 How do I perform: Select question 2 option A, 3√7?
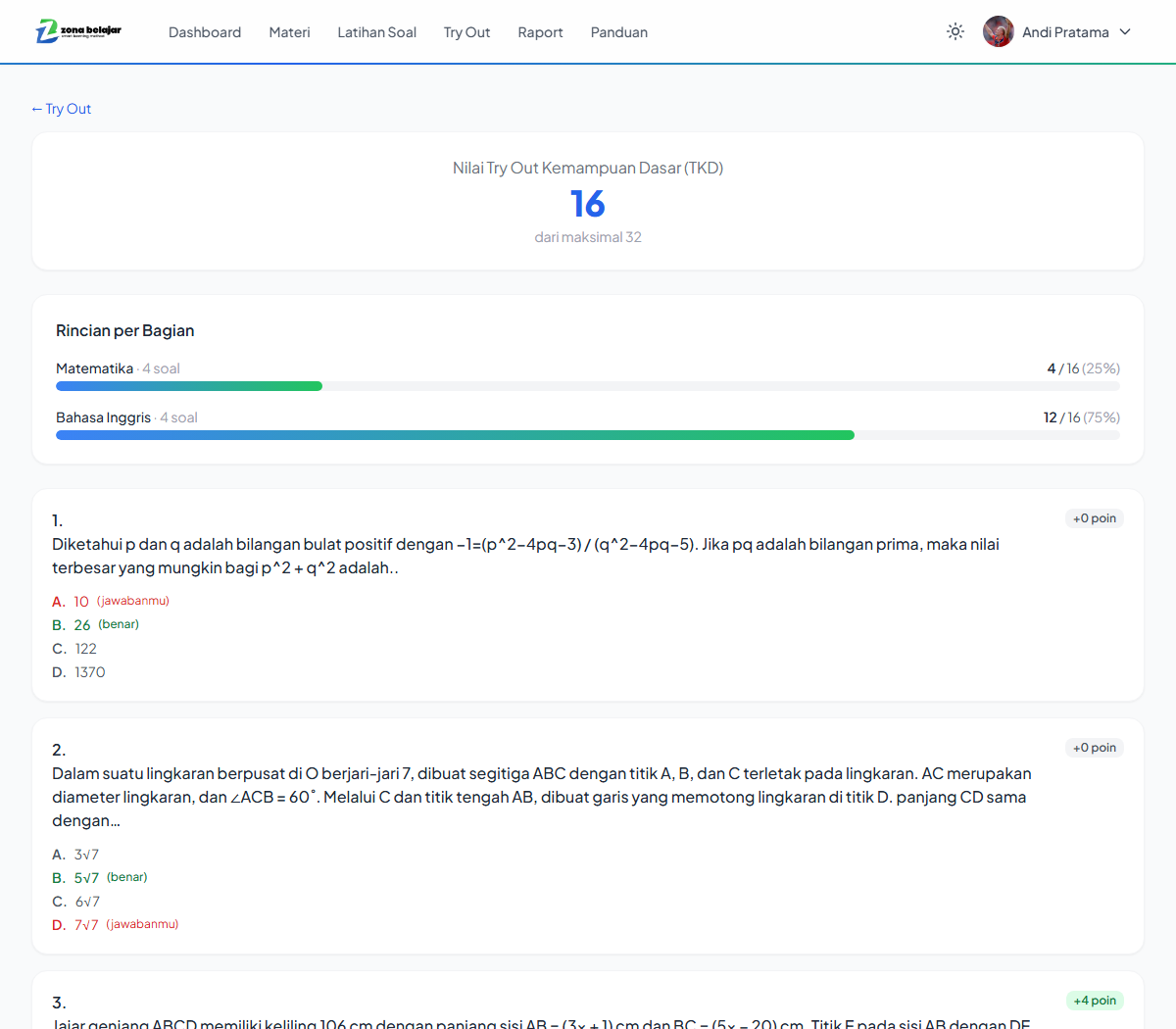tap(75, 855)
